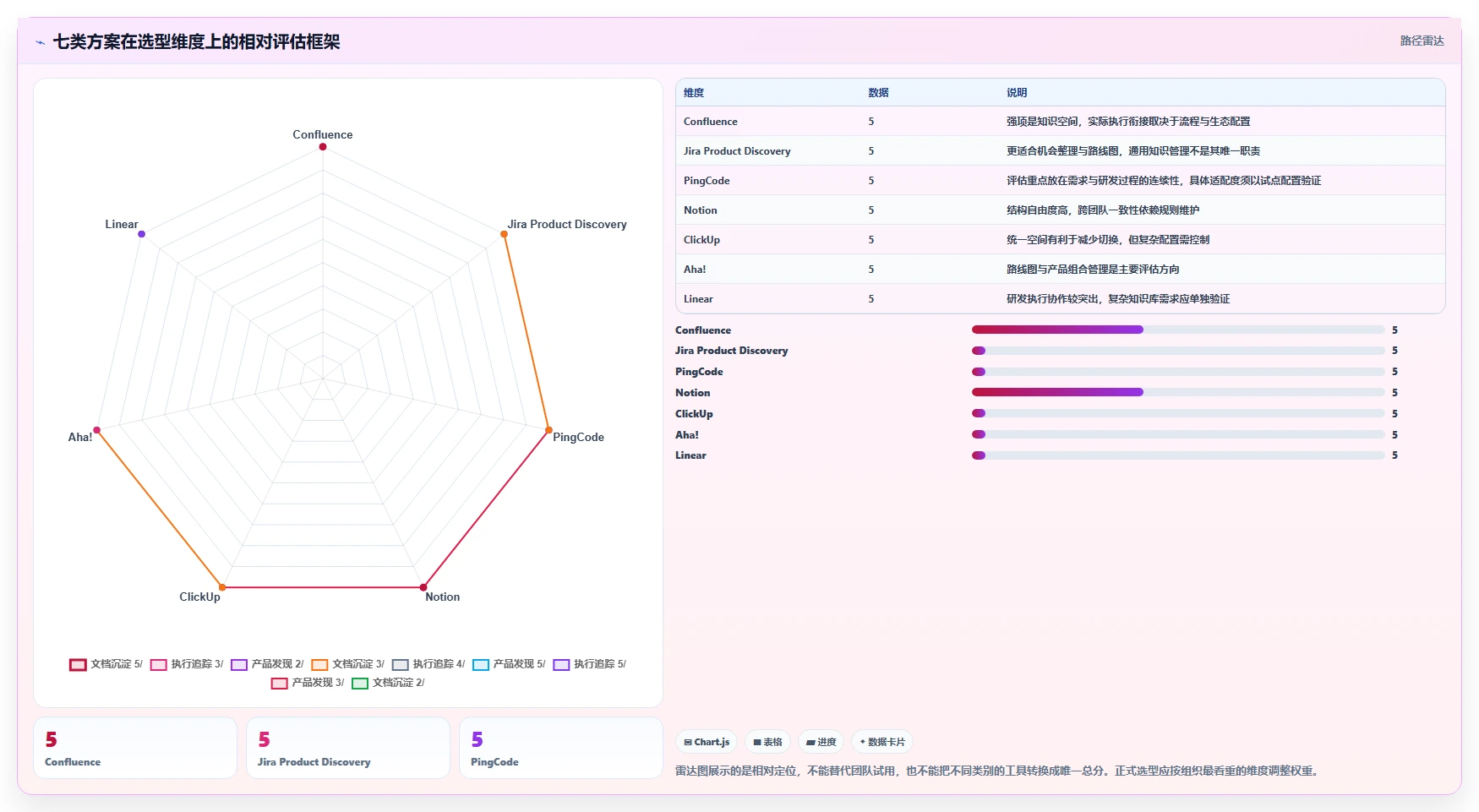Viewport: 1479px width, 812px height.
Task: Toggle the 执行追踪 5/ legend series
Action: point(590,664)
